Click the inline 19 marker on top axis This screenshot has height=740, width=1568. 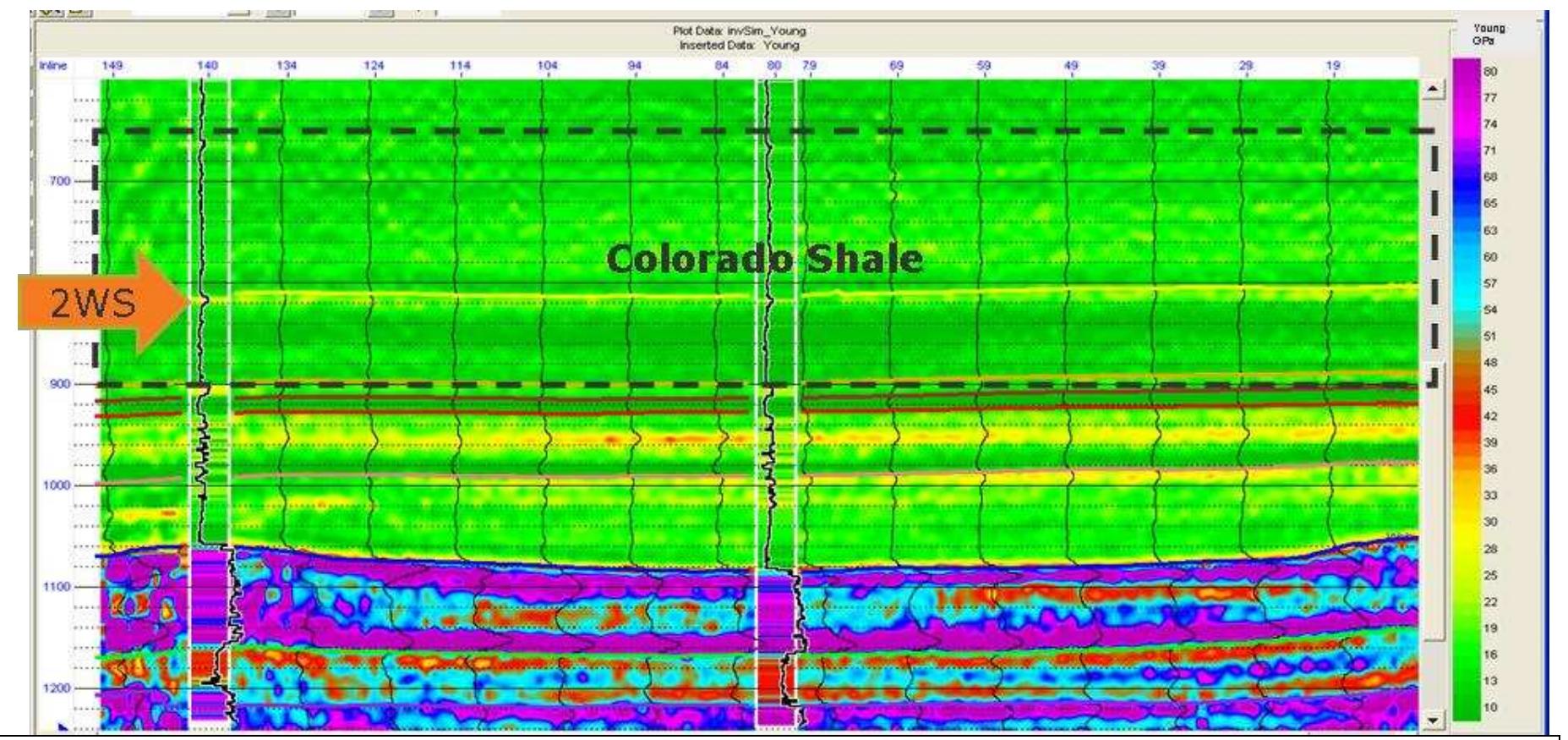1333,65
